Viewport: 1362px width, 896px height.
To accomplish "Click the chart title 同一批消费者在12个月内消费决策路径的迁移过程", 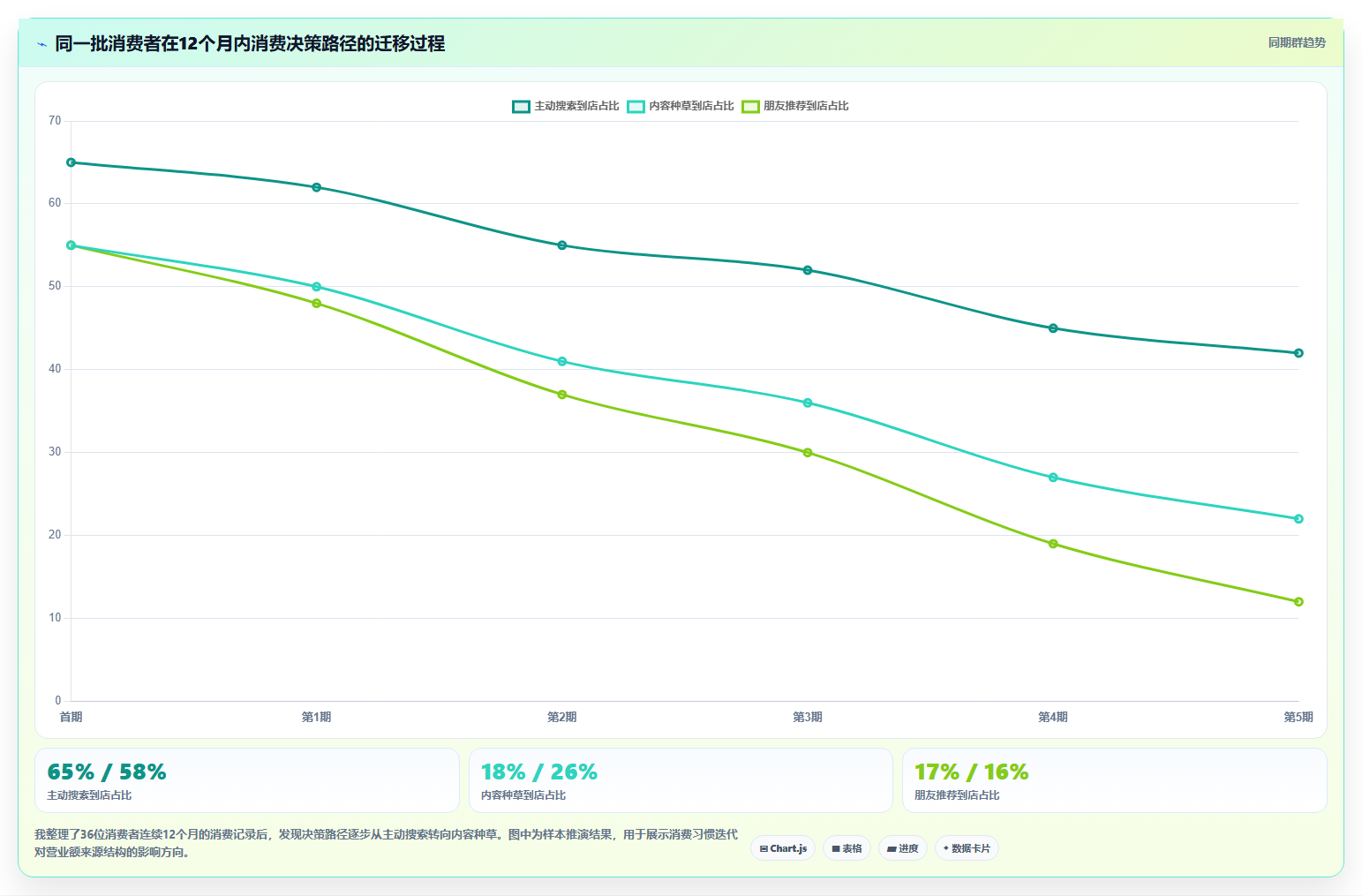I will (250, 43).
